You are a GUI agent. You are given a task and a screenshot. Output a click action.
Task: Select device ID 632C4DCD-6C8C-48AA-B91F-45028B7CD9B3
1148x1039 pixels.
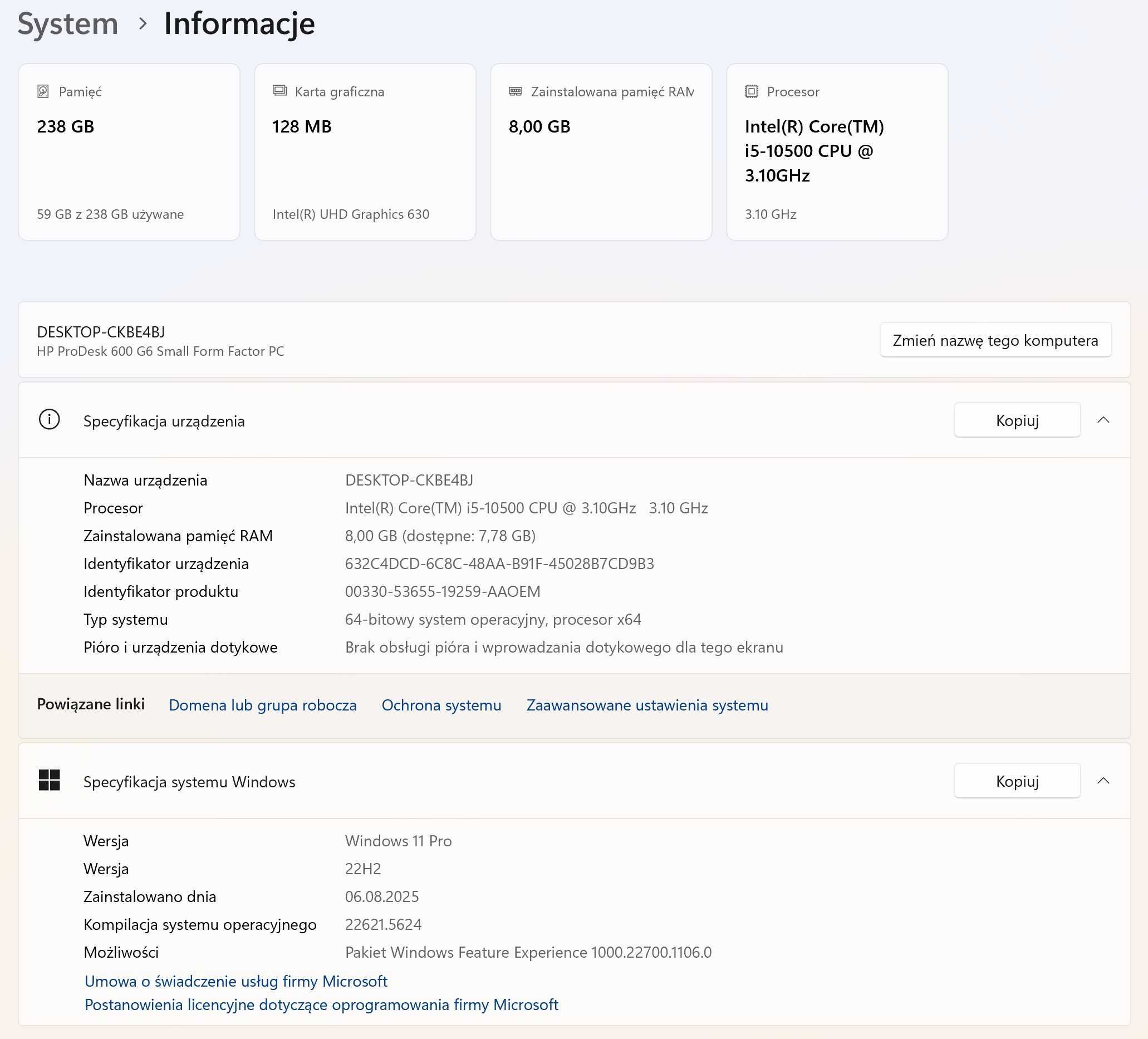499,563
